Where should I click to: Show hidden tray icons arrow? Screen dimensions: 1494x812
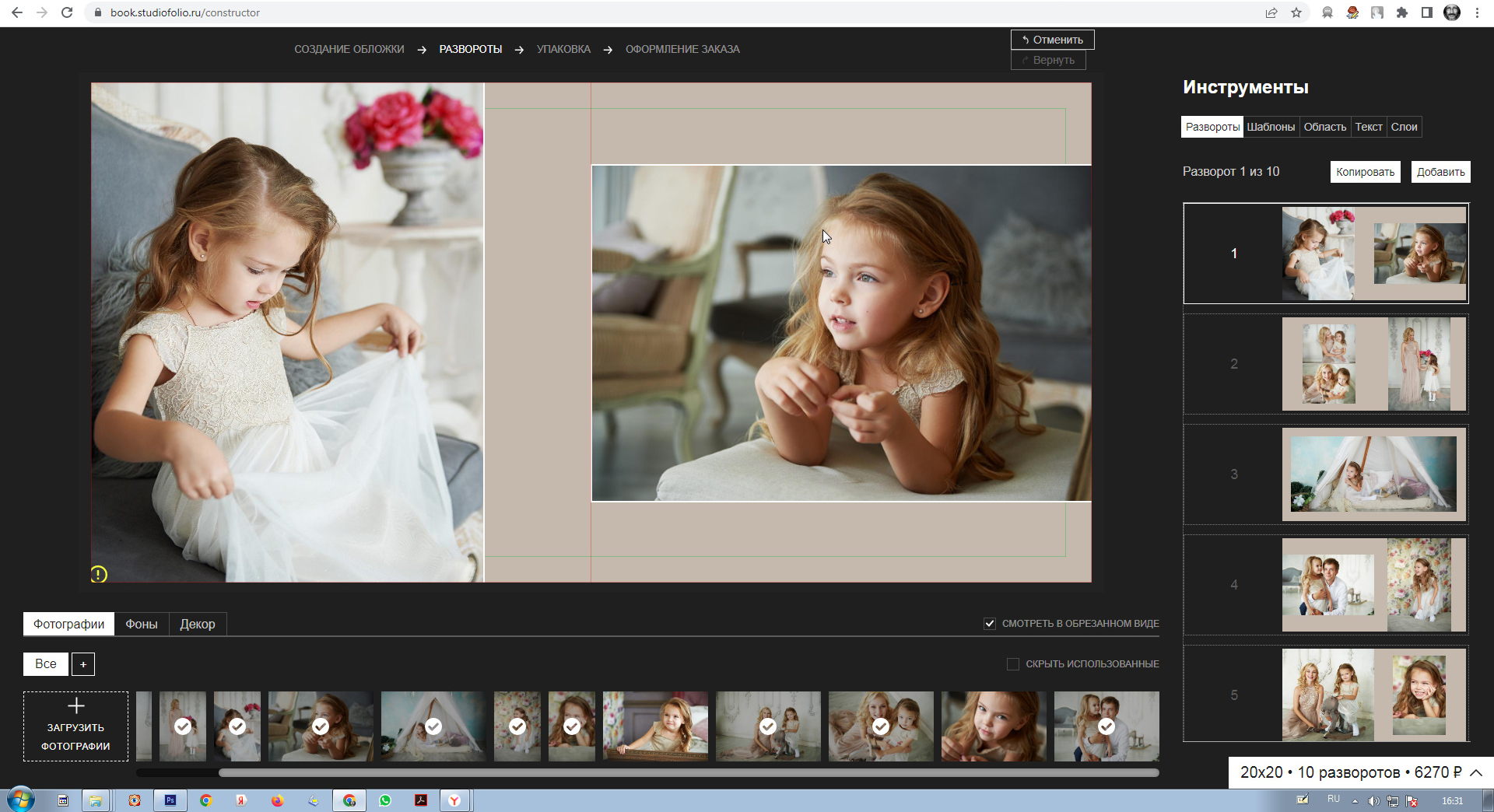(x=1355, y=800)
